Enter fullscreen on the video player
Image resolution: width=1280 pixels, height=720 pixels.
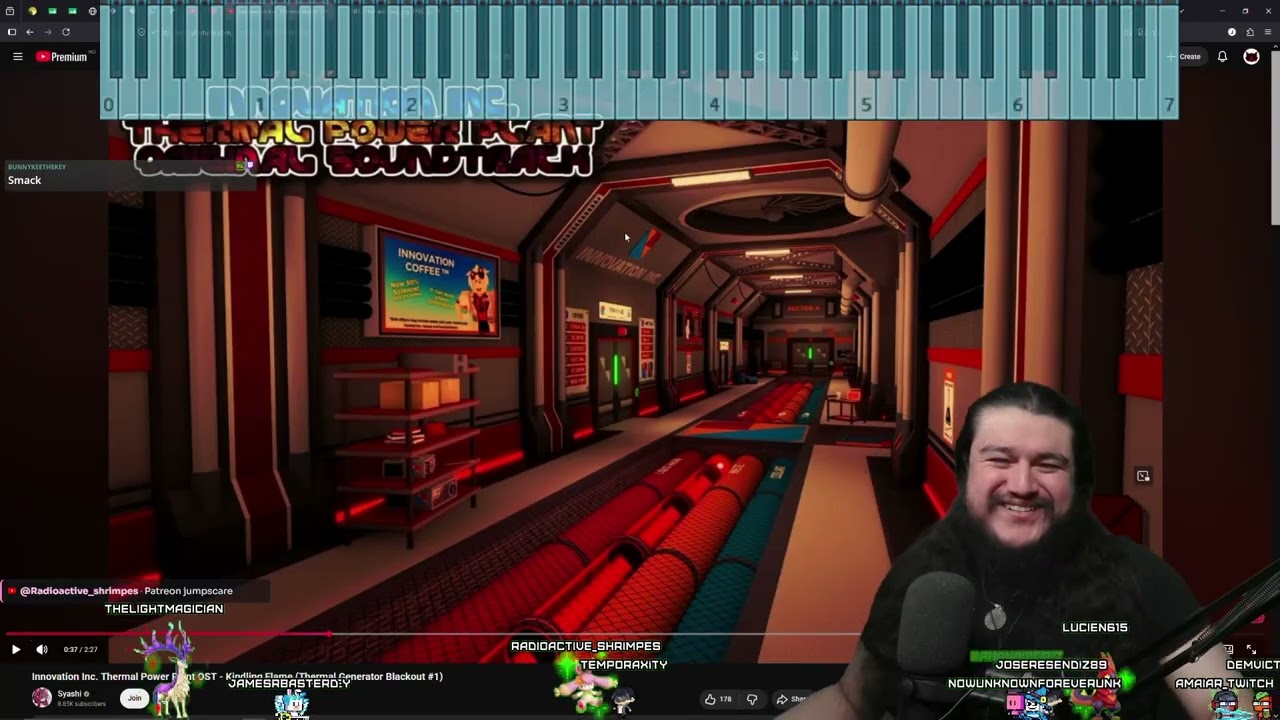coord(1251,650)
